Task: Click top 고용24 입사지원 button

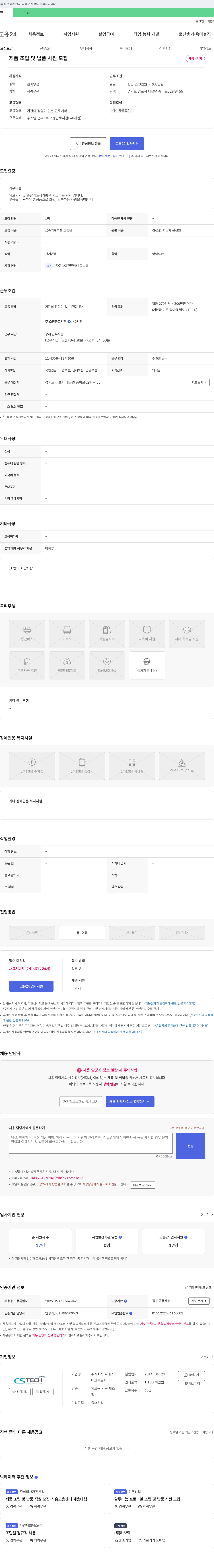Action: [127, 144]
